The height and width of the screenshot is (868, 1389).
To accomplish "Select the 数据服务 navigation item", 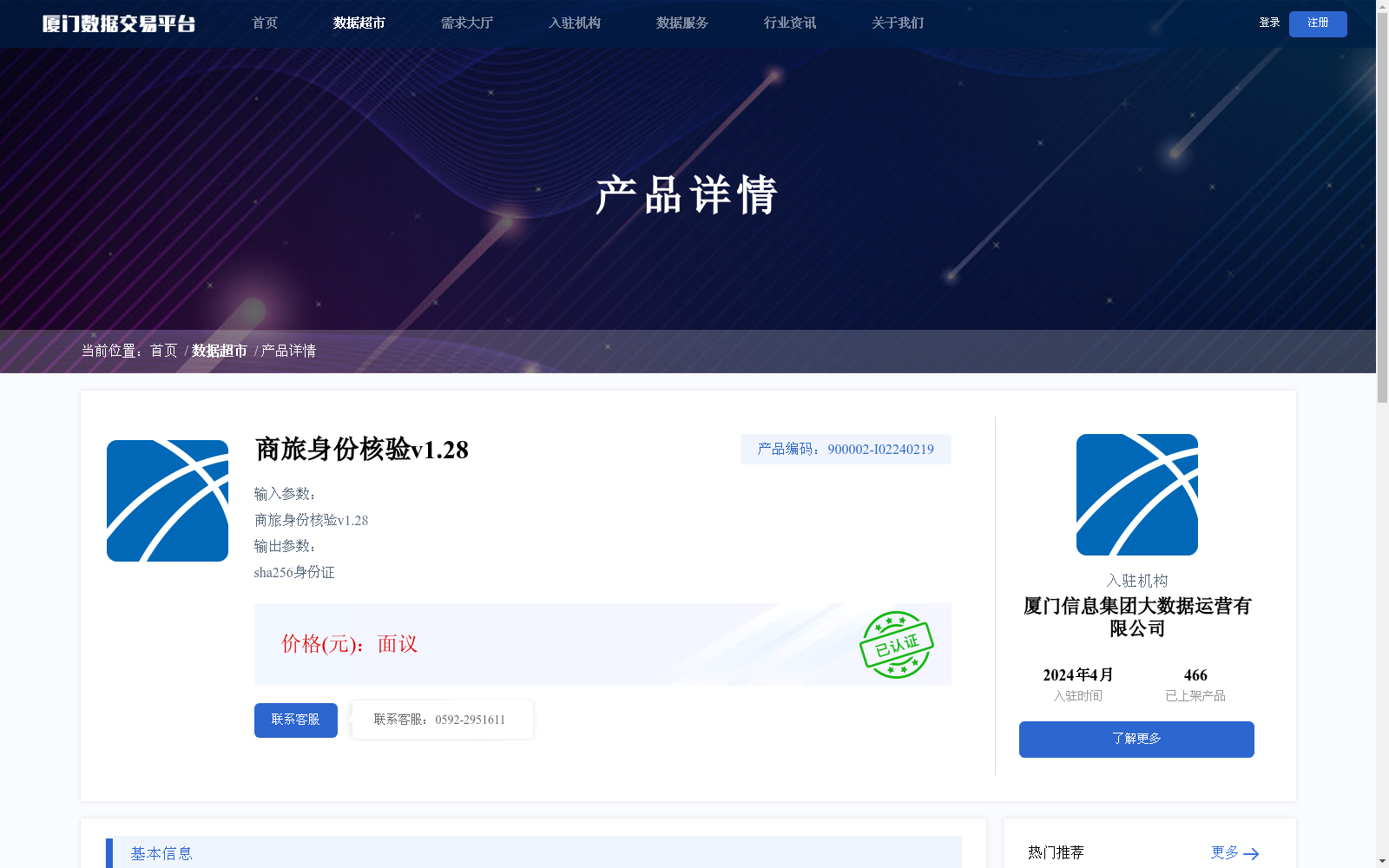I will click(681, 23).
